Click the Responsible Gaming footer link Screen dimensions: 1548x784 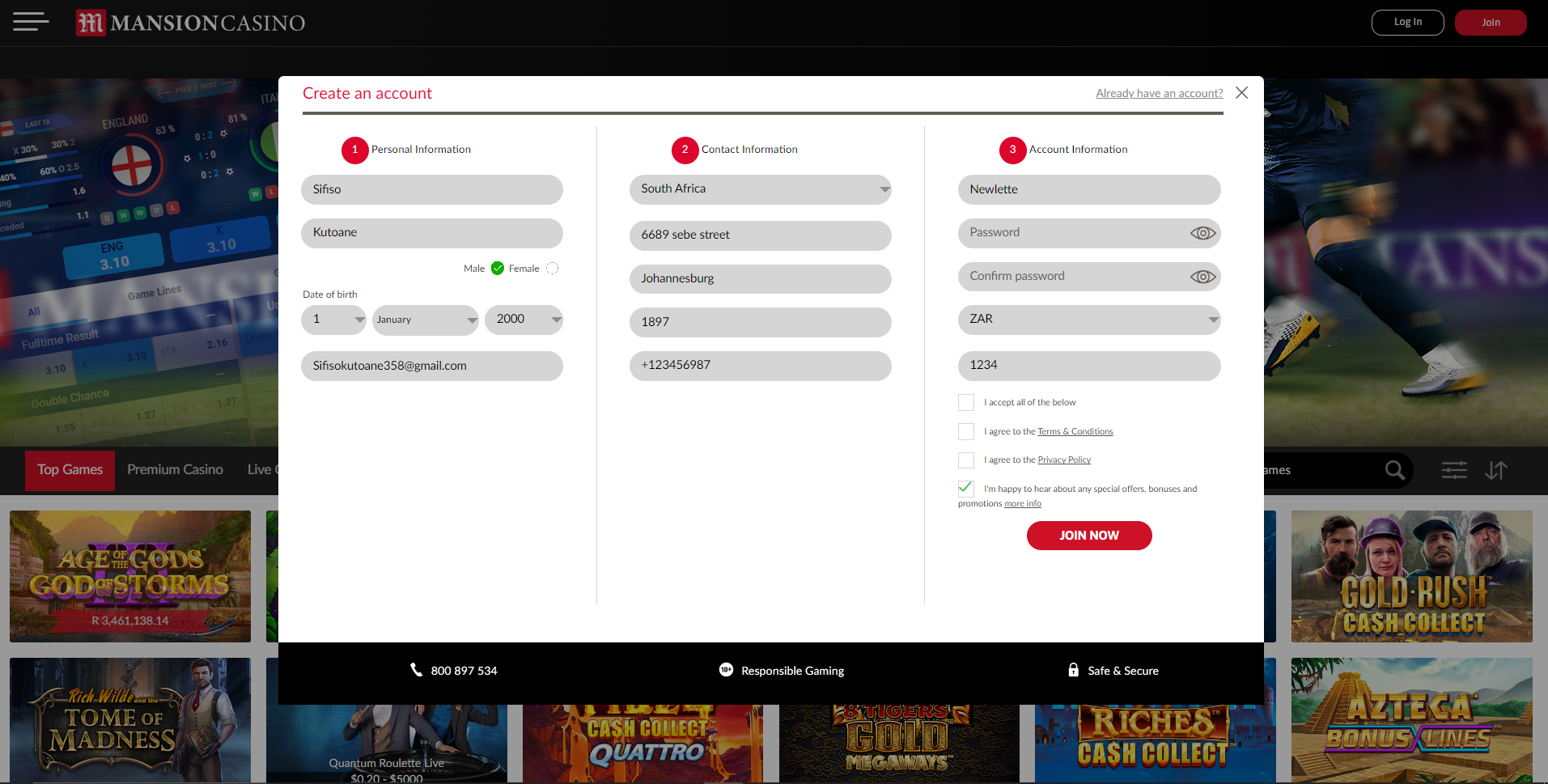793,671
